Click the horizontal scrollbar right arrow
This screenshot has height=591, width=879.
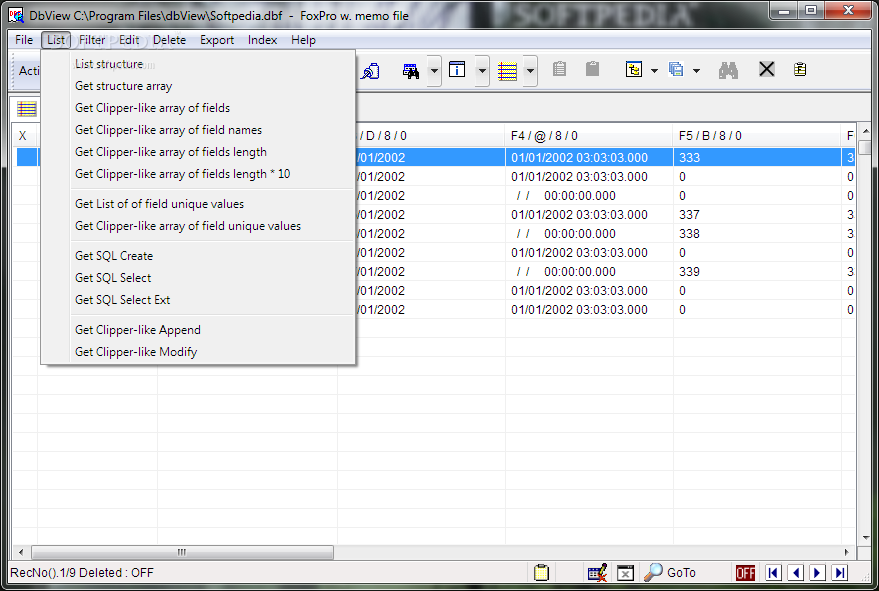[846, 552]
